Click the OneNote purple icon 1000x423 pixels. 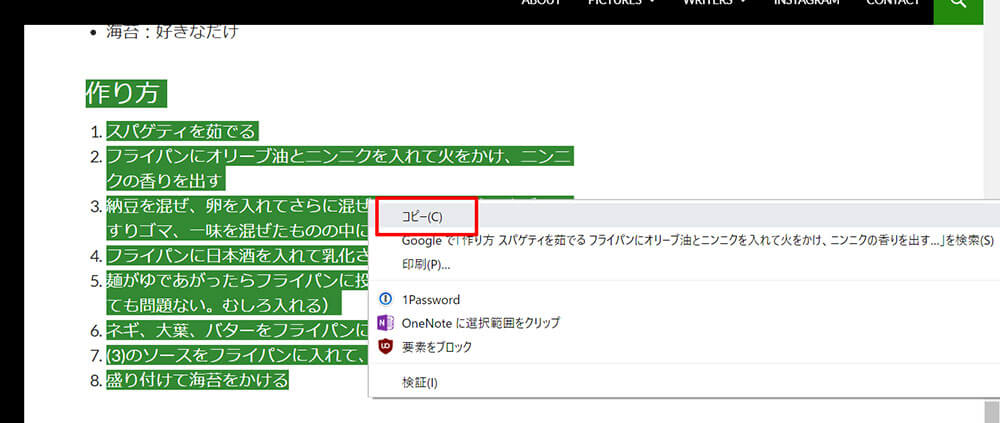[x=385, y=323]
